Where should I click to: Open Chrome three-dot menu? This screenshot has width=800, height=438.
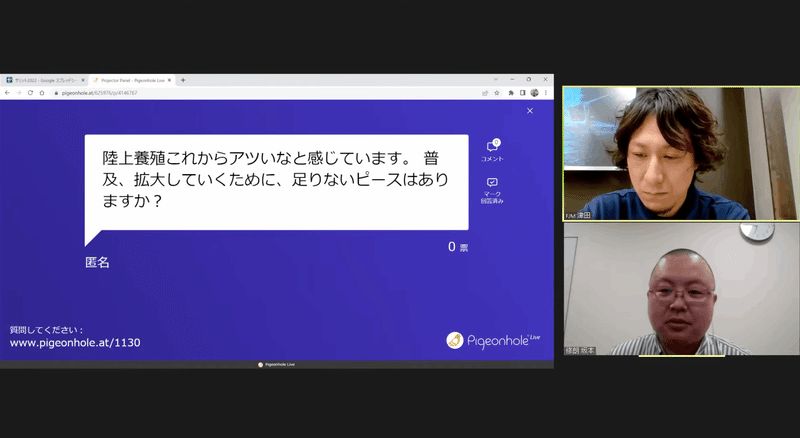tap(545, 93)
